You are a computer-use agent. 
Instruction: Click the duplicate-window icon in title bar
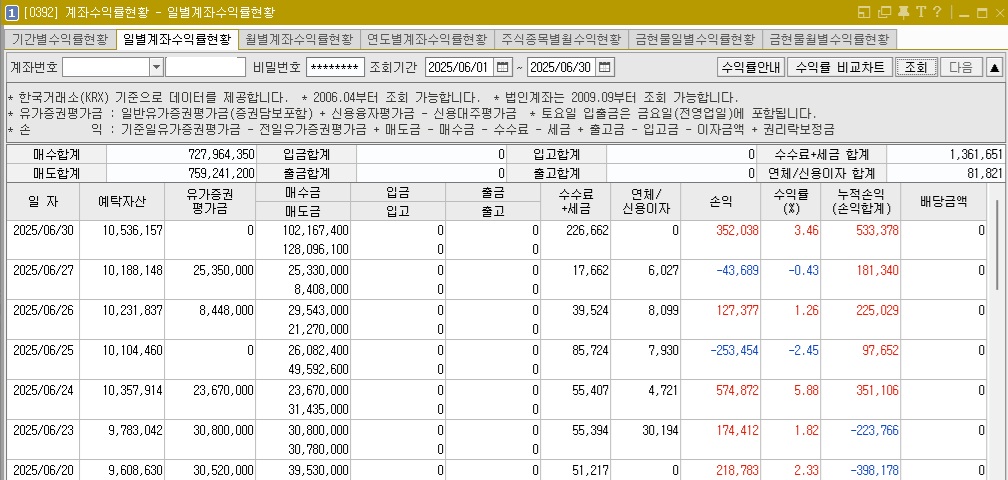(885, 12)
